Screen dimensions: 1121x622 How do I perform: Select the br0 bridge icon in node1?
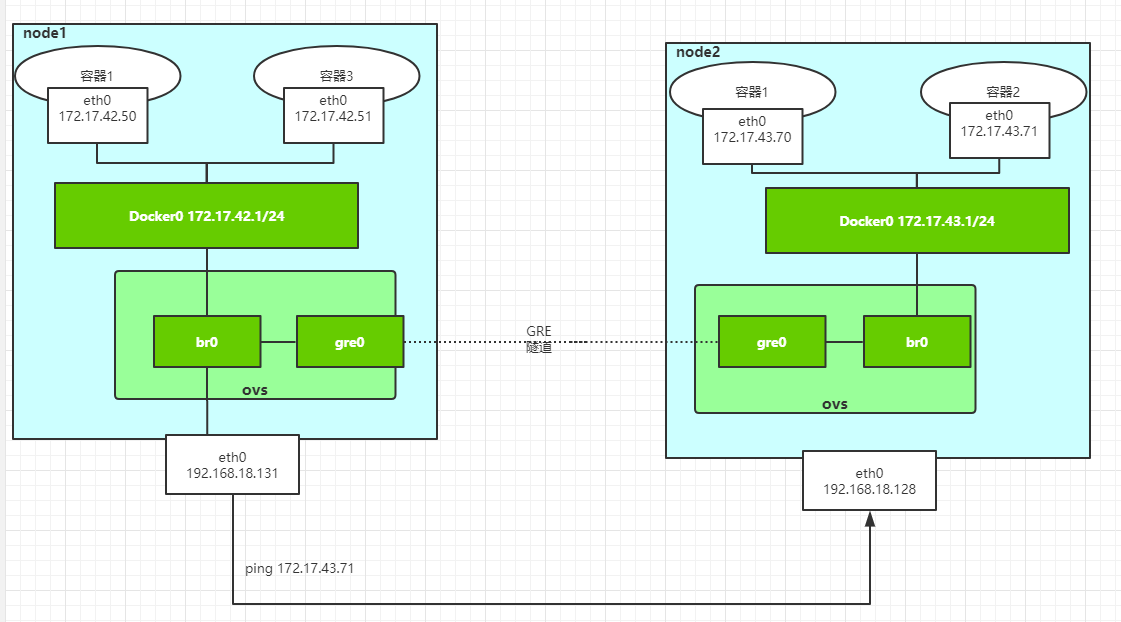[x=207, y=341]
